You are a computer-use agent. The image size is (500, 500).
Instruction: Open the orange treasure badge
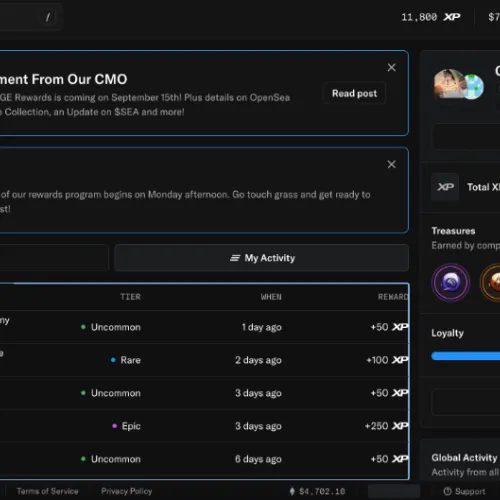click(490, 283)
